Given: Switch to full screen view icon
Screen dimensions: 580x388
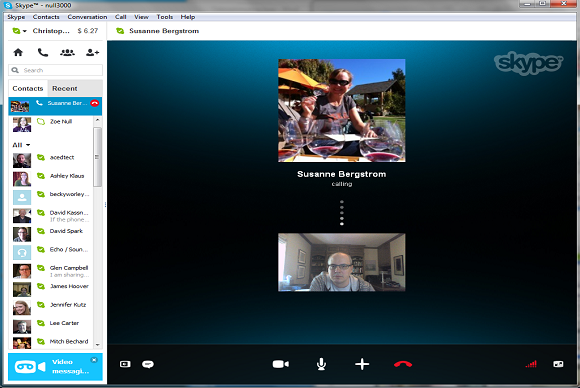Looking at the screenshot, I should point(558,364).
